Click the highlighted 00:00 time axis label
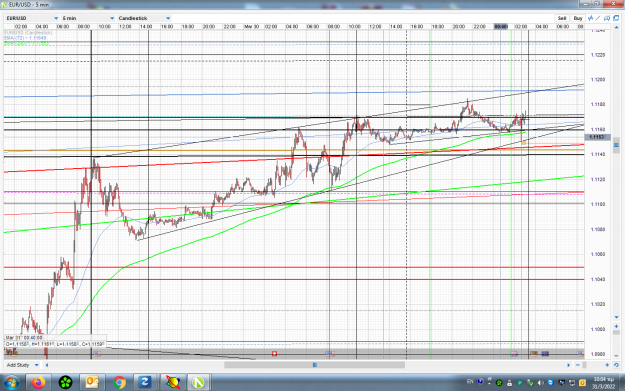625x391 pixels. 501,27
